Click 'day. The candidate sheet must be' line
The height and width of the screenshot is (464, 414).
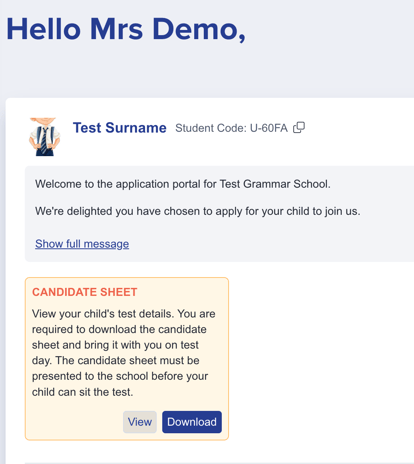(x=116, y=360)
